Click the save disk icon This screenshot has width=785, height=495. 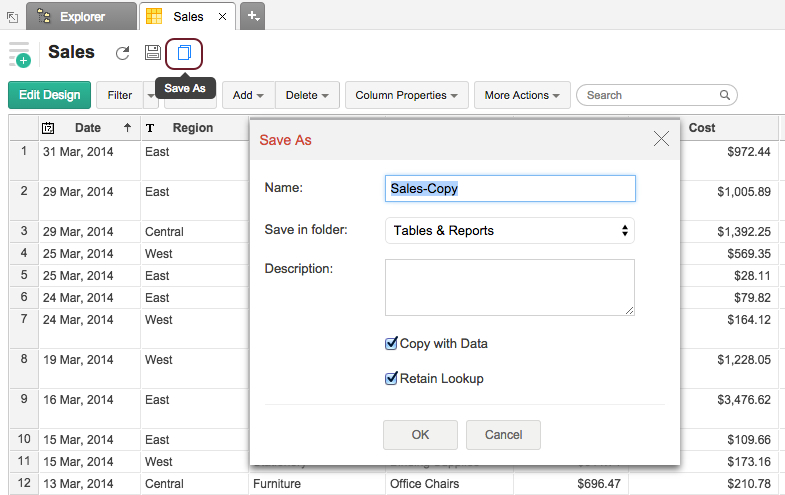(x=153, y=53)
